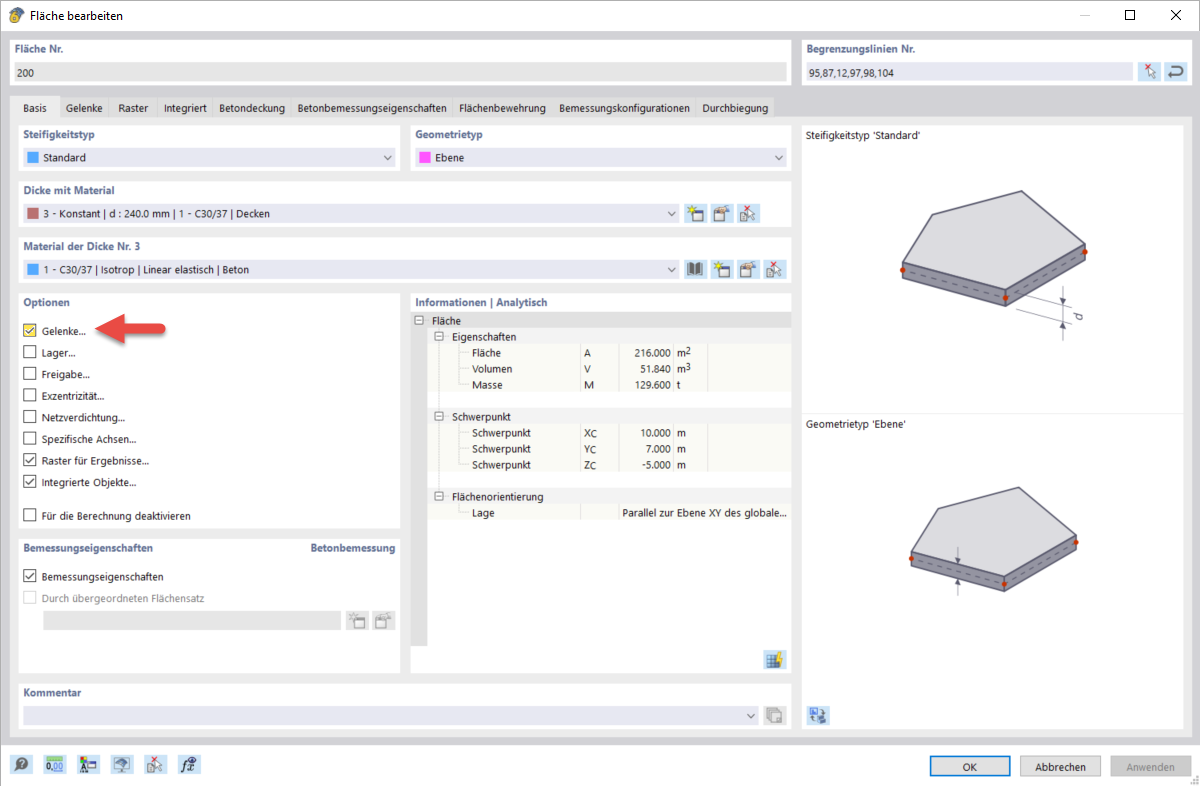
Task: Create new material icon in Material row
Action: [722, 269]
